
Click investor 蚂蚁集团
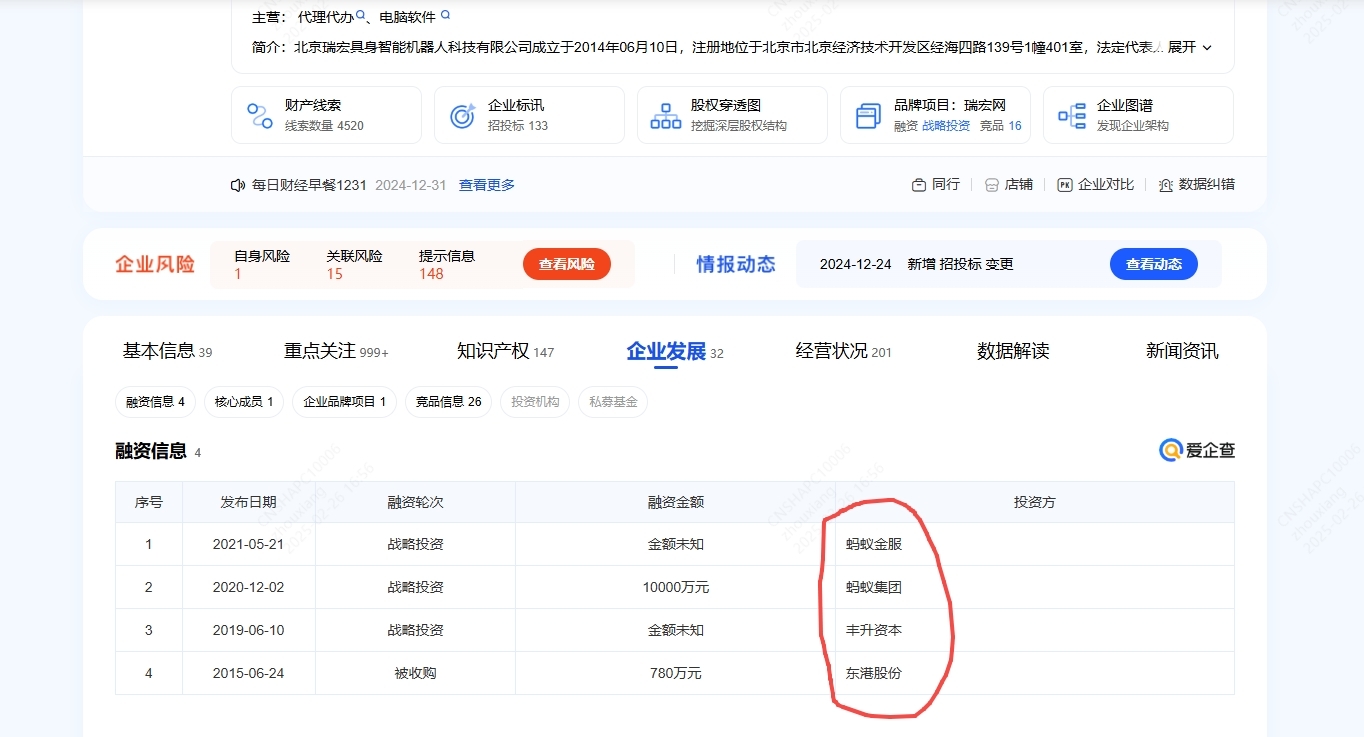[x=874, y=588]
